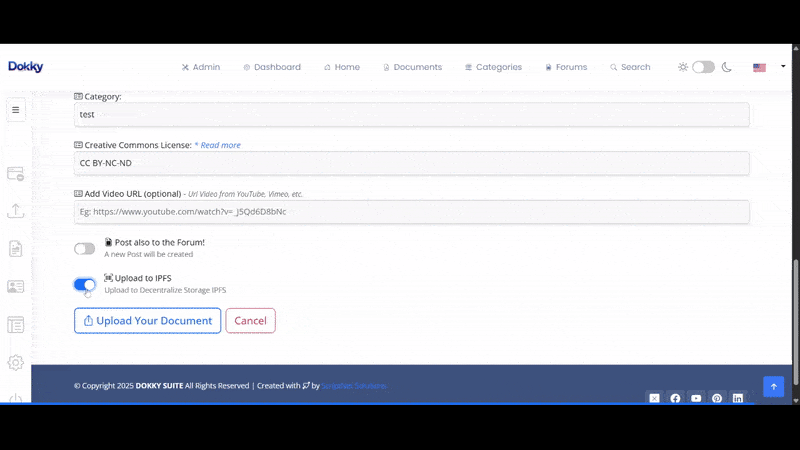The height and width of the screenshot is (450, 800).
Task: Open the YouTube link in the footer
Action: point(696,398)
